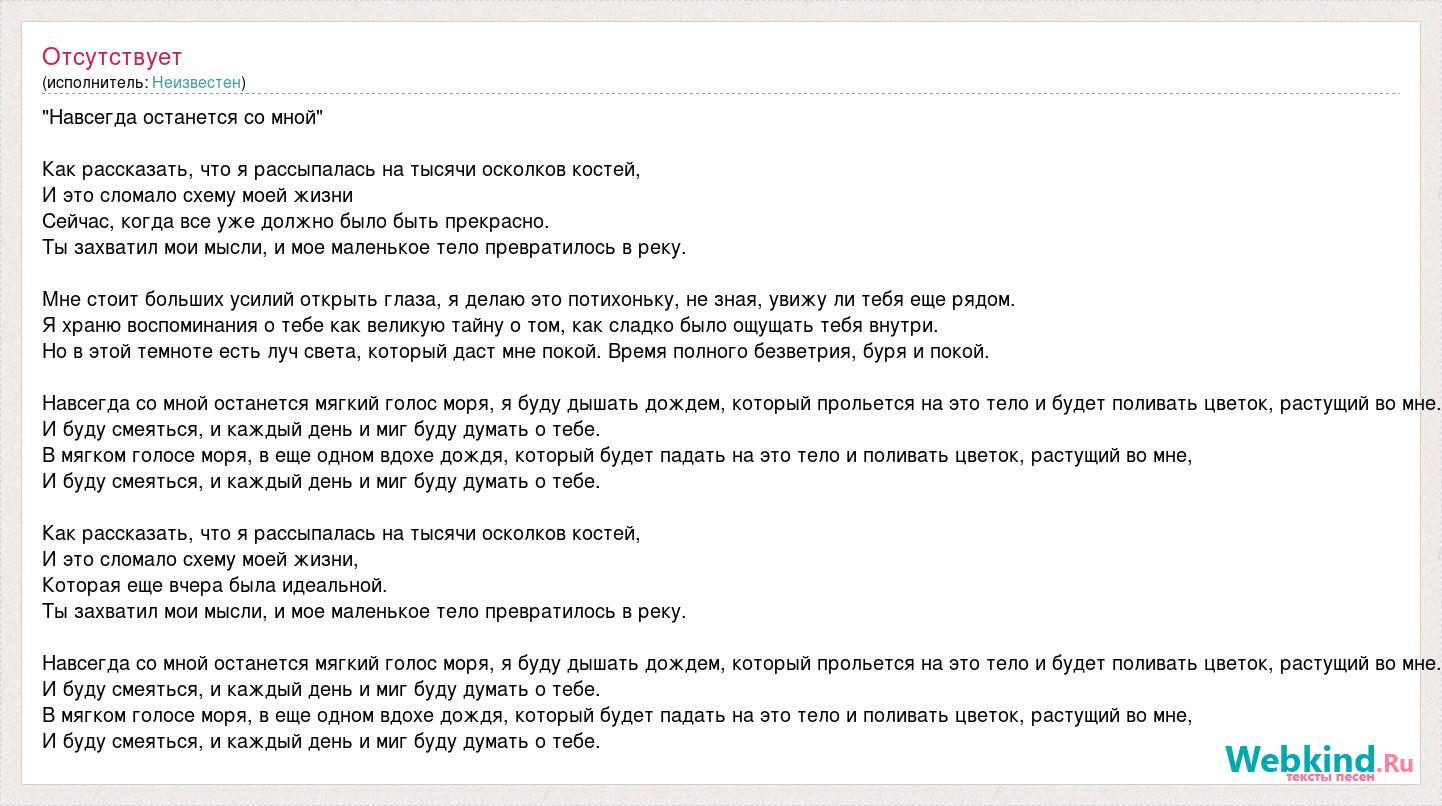The width and height of the screenshot is (1442, 806).
Task: Click first "Навсегда со мной останется мягкий голос" line
Action: coord(741,403)
